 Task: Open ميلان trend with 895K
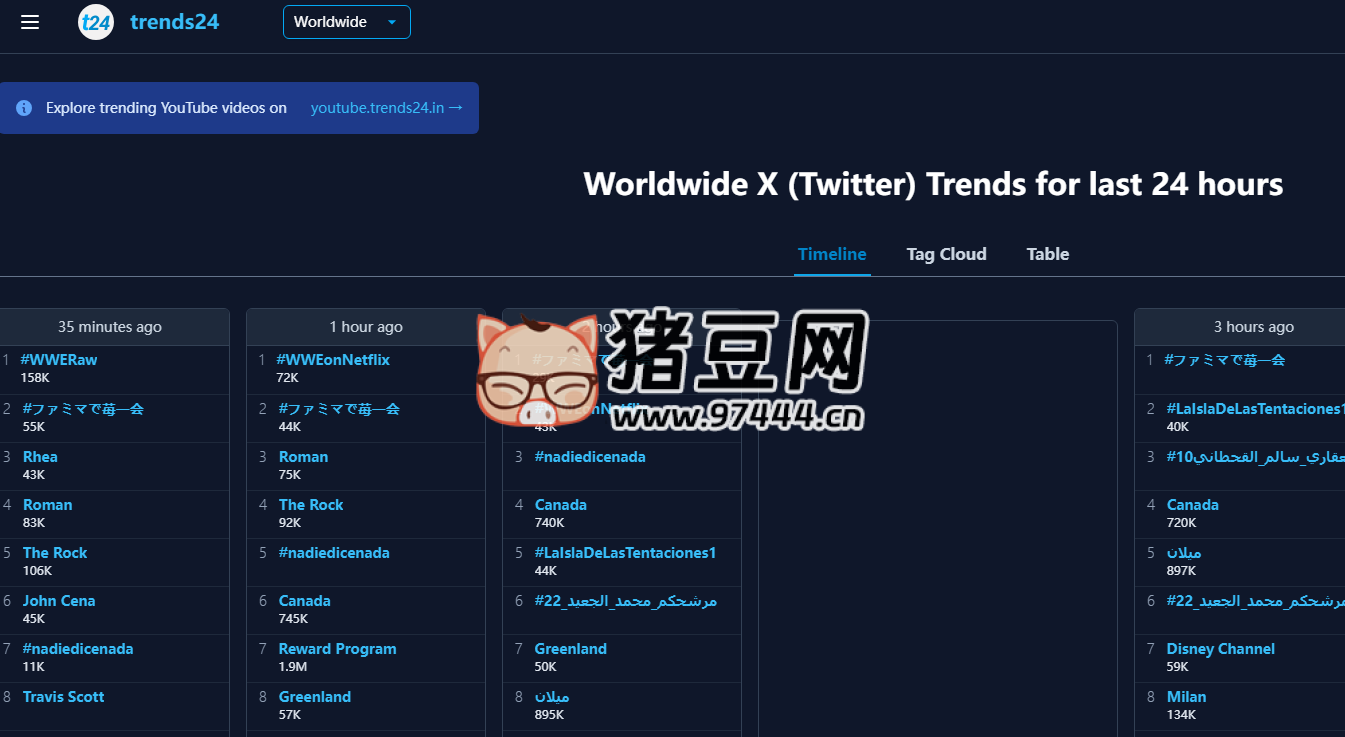(x=552, y=697)
